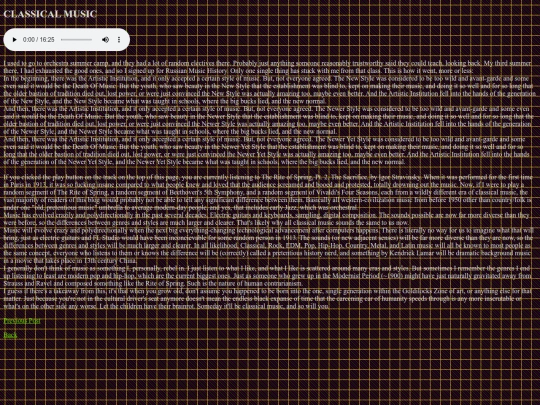Click the CLASSICAL MUSIC heading
The width and height of the screenshot is (540, 405).
pos(50,14)
